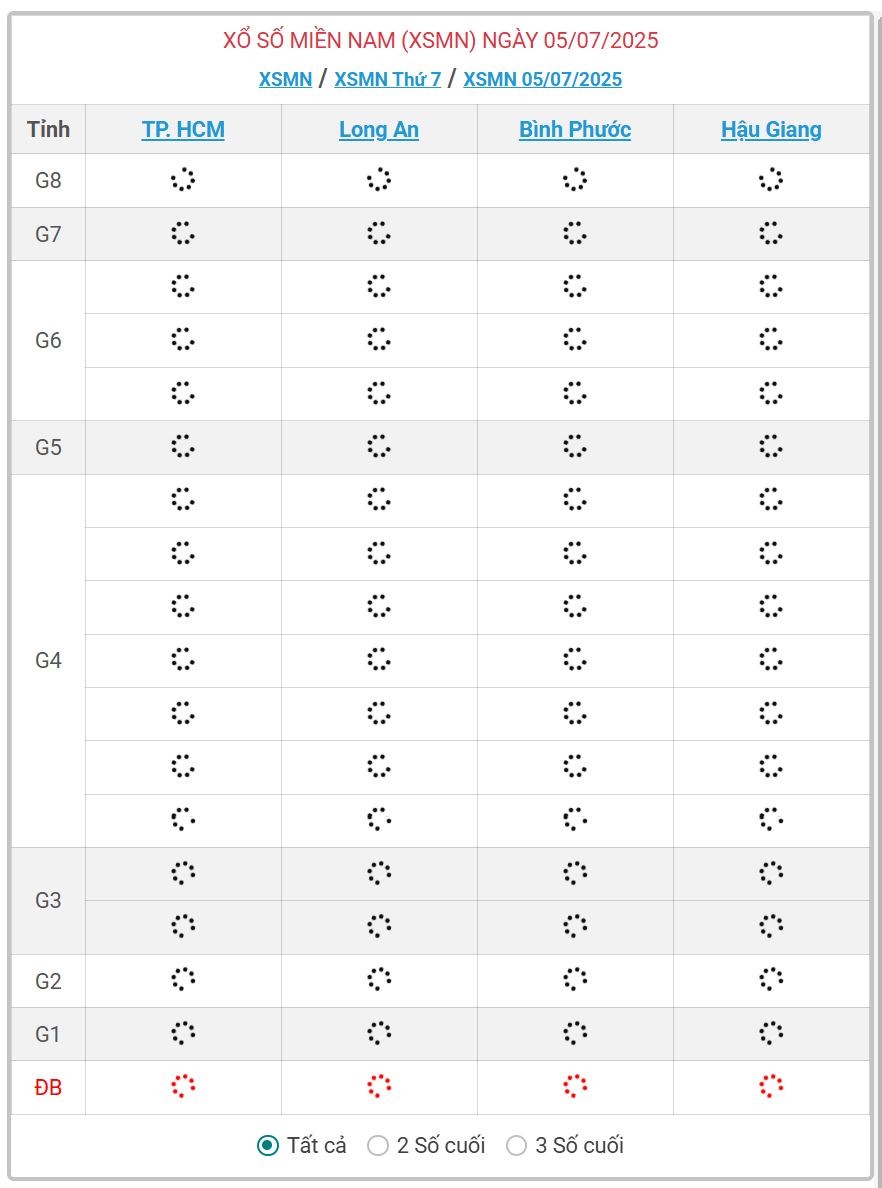882x1188 pixels.
Task: Click the red ĐB spinner under Long An
Action: 379,1086
